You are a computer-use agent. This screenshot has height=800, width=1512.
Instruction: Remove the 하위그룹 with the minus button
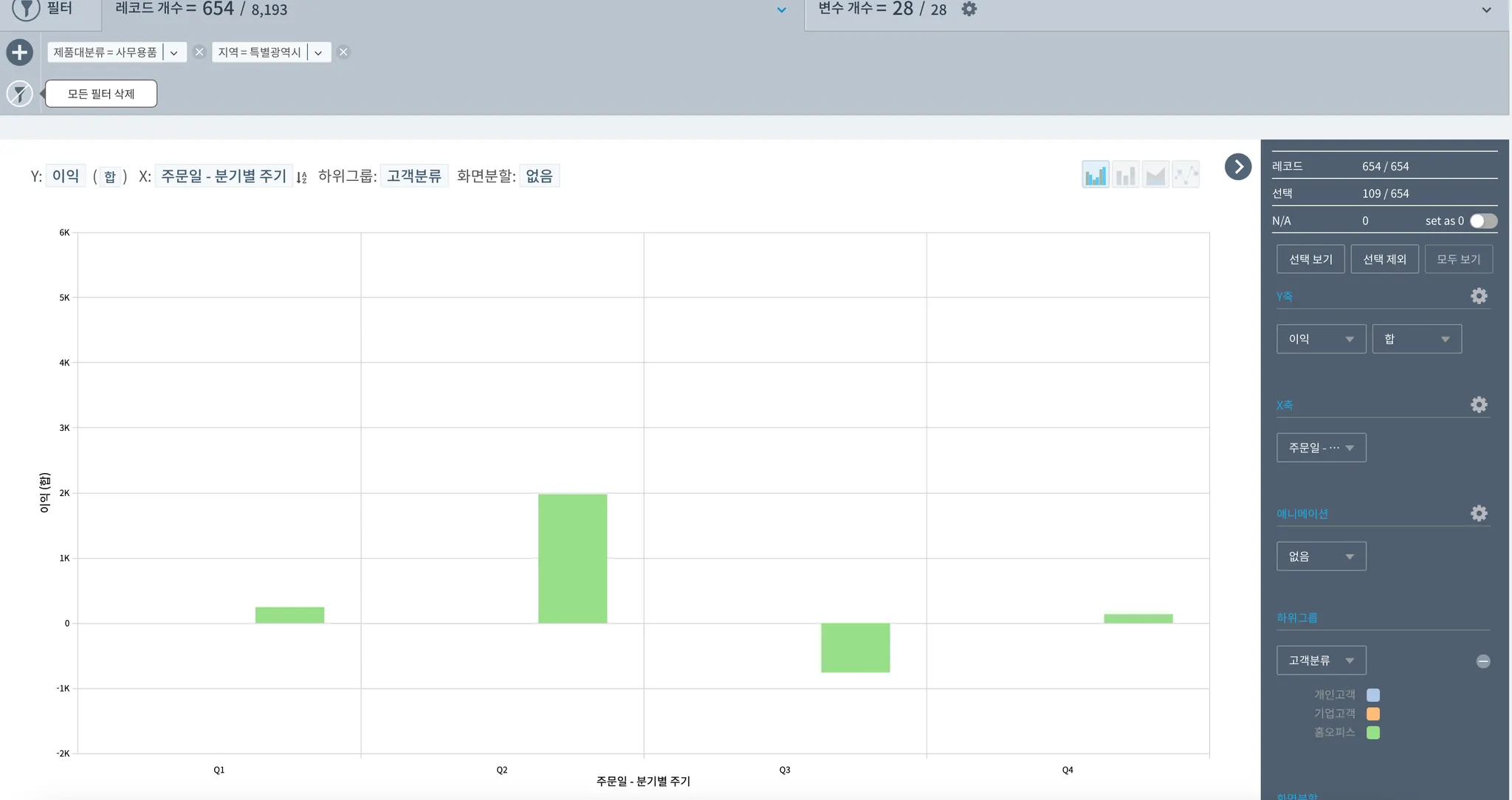pyautogui.click(x=1483, y=661)
